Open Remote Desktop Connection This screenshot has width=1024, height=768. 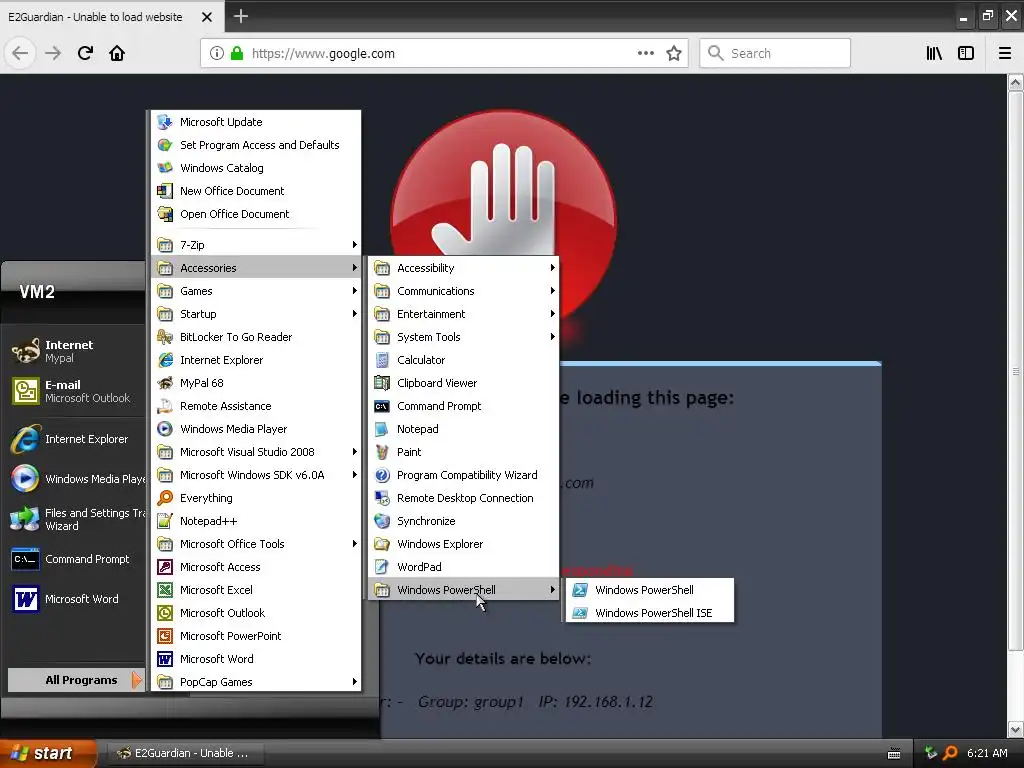[x=464, y=498]
